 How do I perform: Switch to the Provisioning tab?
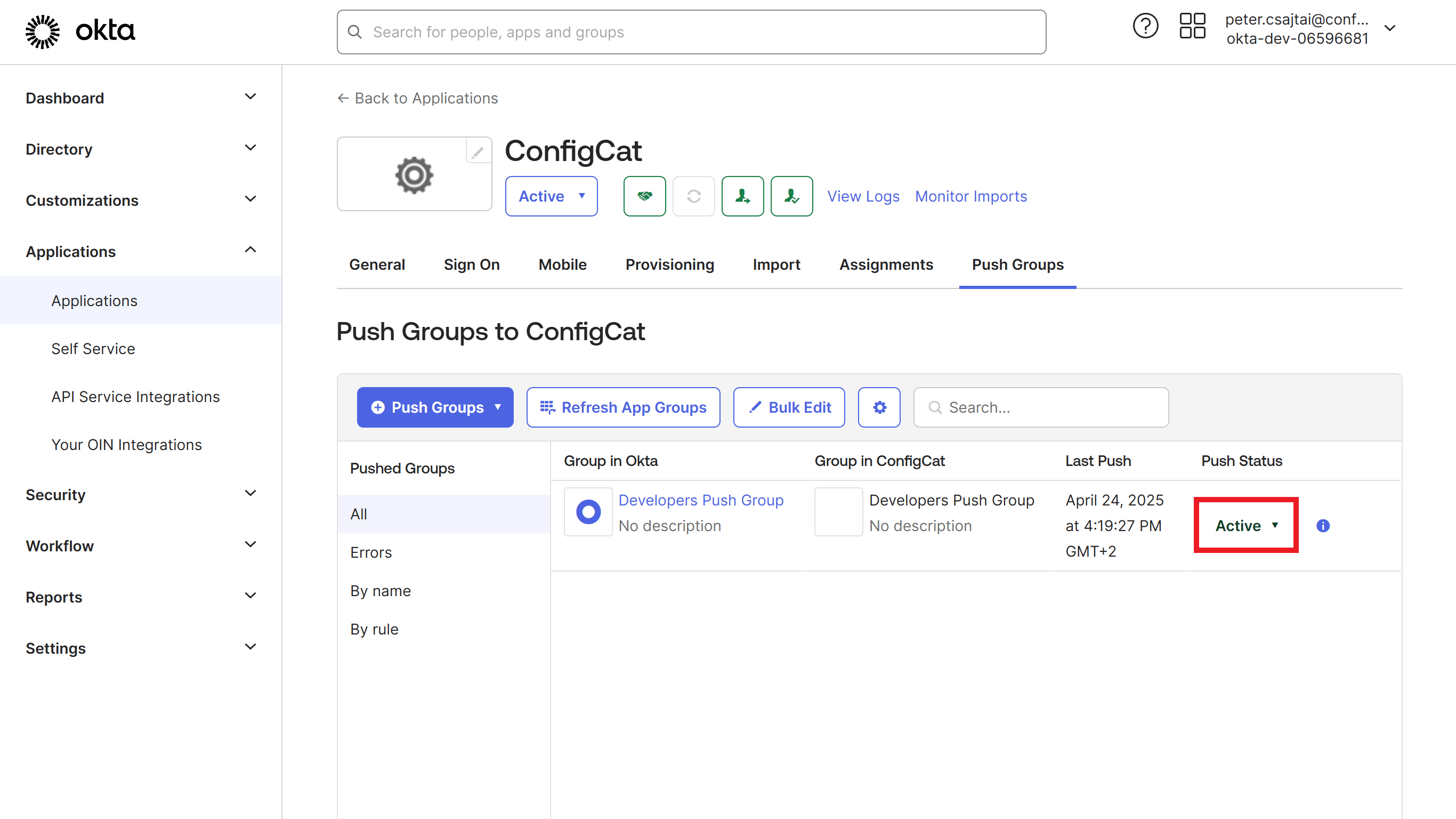(669, 264)
